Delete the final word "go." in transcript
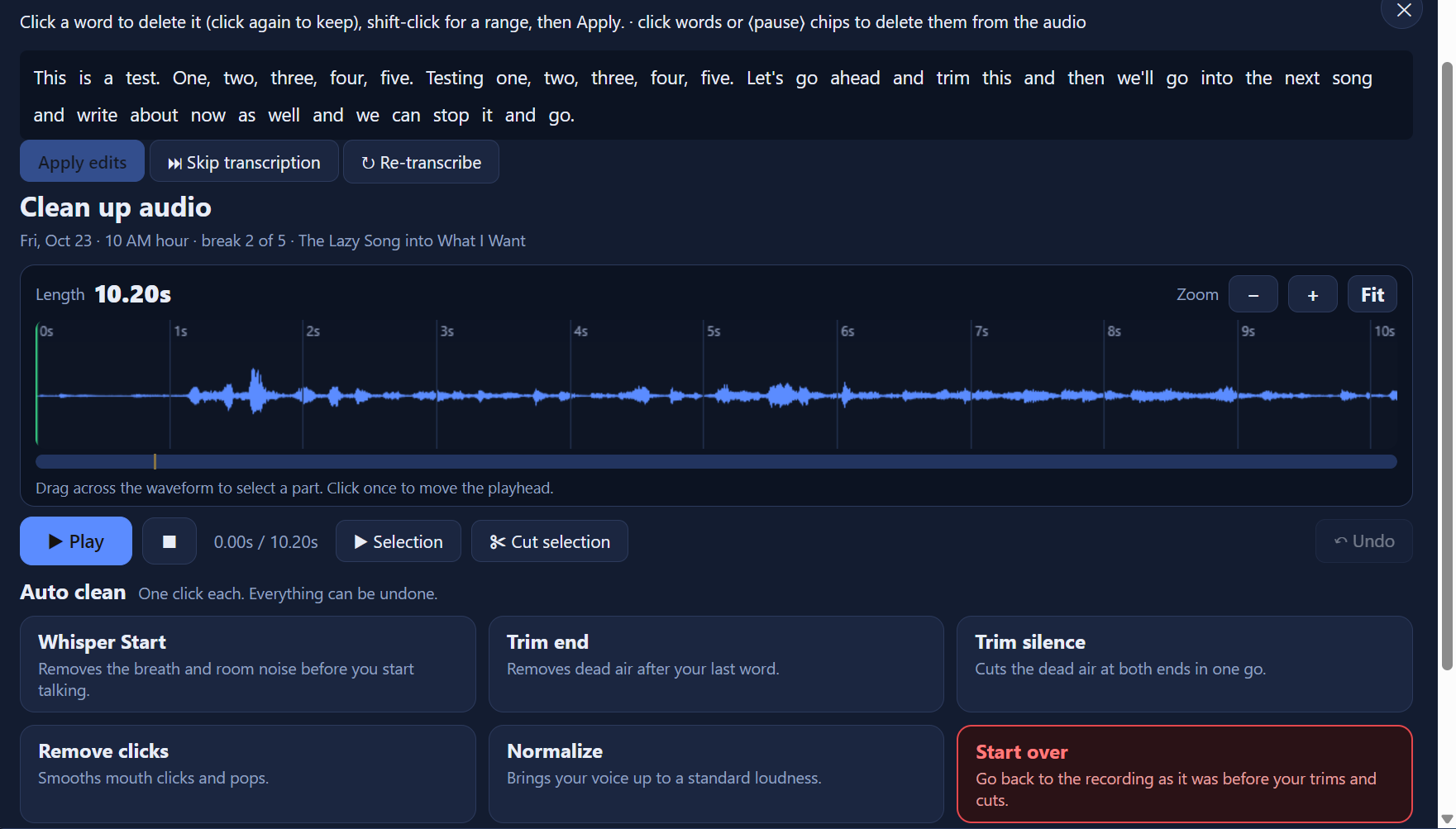Viewport: 1456px width, 829px height. [x=561, y=115]
